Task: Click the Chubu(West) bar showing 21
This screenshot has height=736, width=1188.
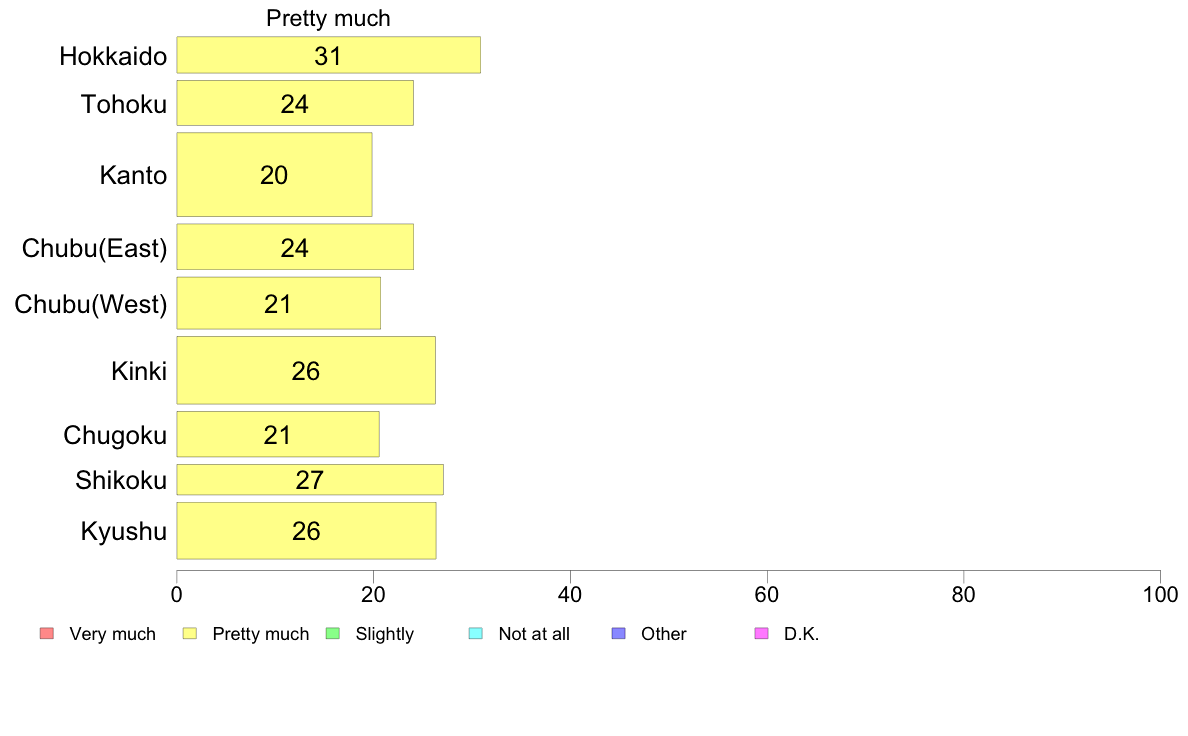Action: click(279, 303)
